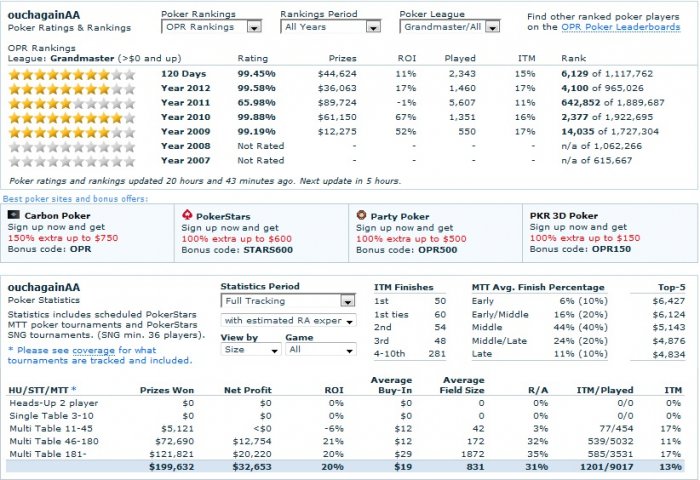Click the Average Field Size column header
This screenshot has height=480, width=700.
(x=462, y=385)
